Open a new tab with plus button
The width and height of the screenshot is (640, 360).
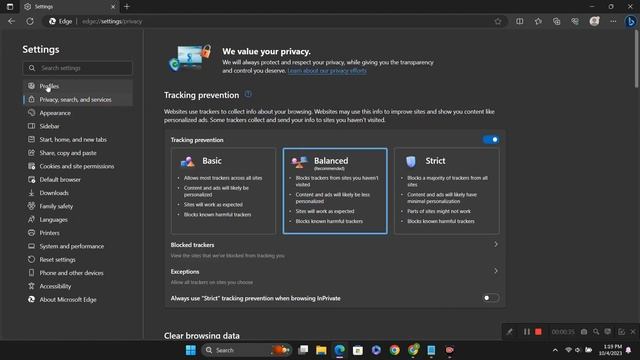(127, 7)
